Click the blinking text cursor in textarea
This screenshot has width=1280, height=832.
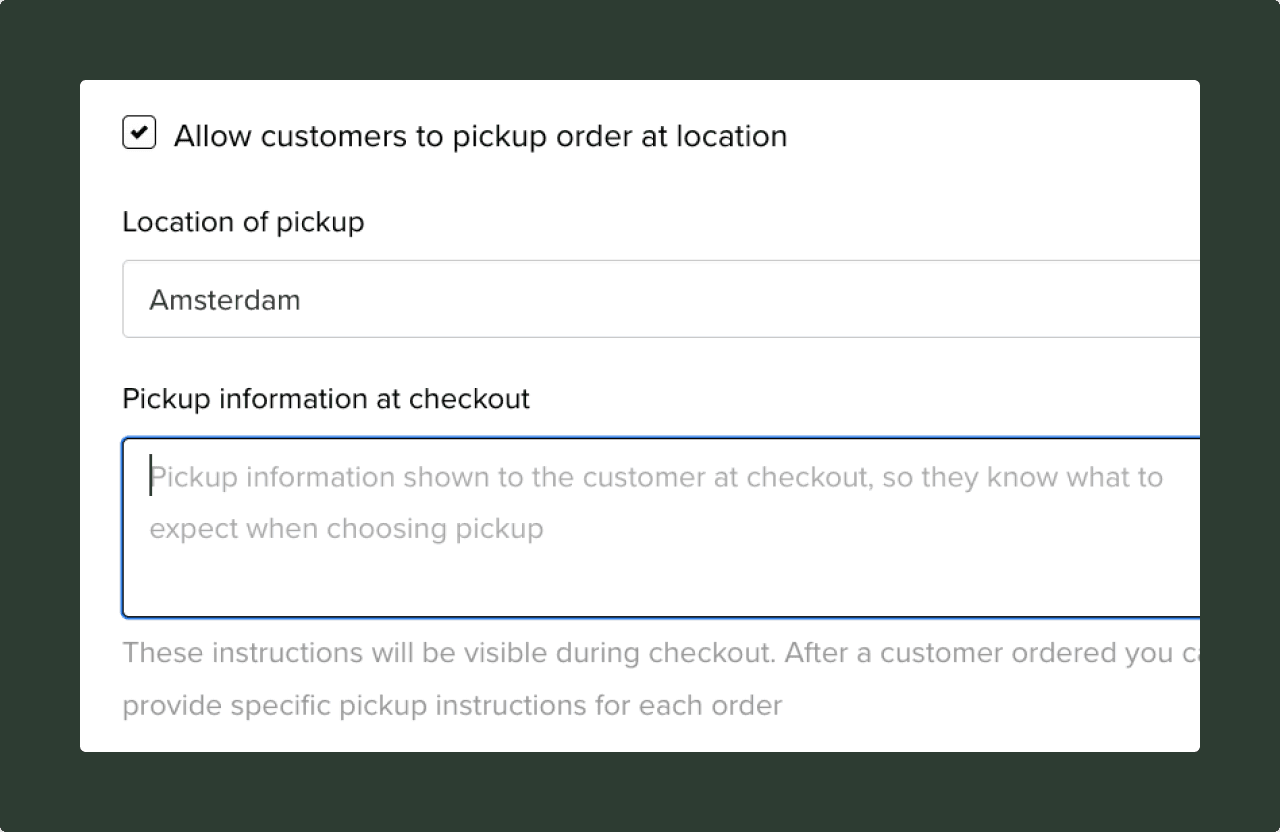151,476
